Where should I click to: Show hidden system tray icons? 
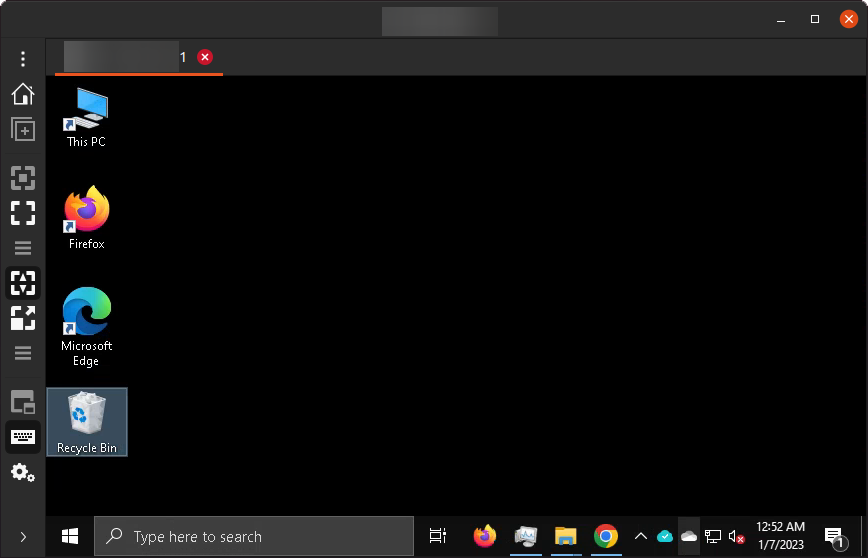point(640,536)
